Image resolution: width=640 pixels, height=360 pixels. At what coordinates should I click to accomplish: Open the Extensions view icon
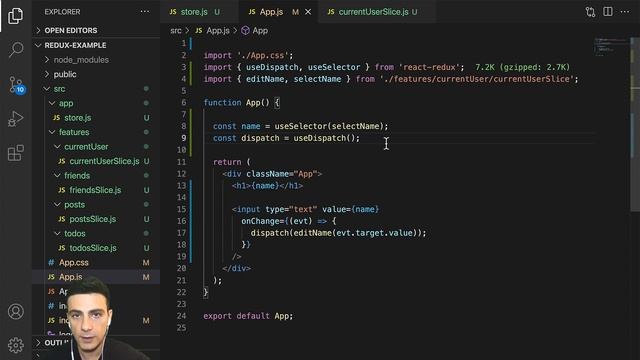(x=16, y=153)
